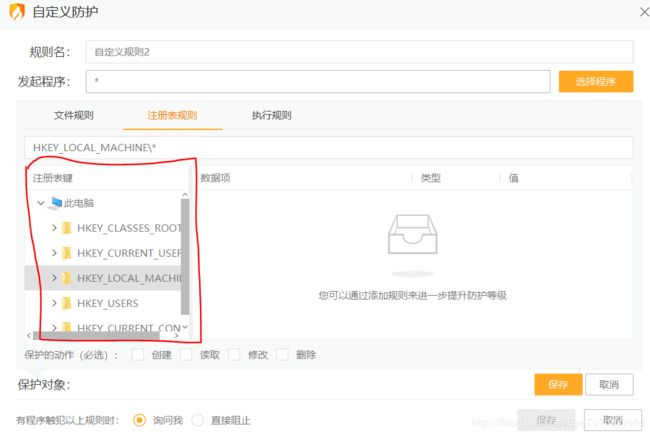
Task: Click the HKEY_CURRENT_USER folder icon
Action: pos(66,253)
